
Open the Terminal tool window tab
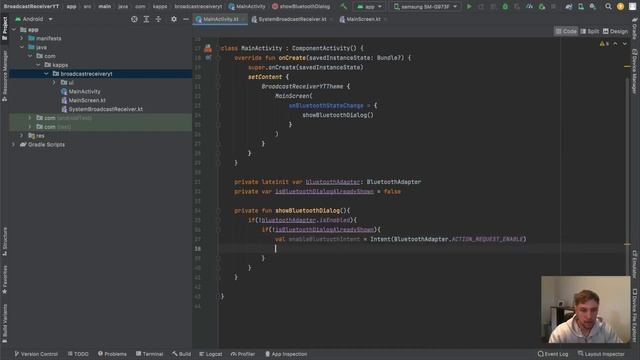(x=149, y=354)
